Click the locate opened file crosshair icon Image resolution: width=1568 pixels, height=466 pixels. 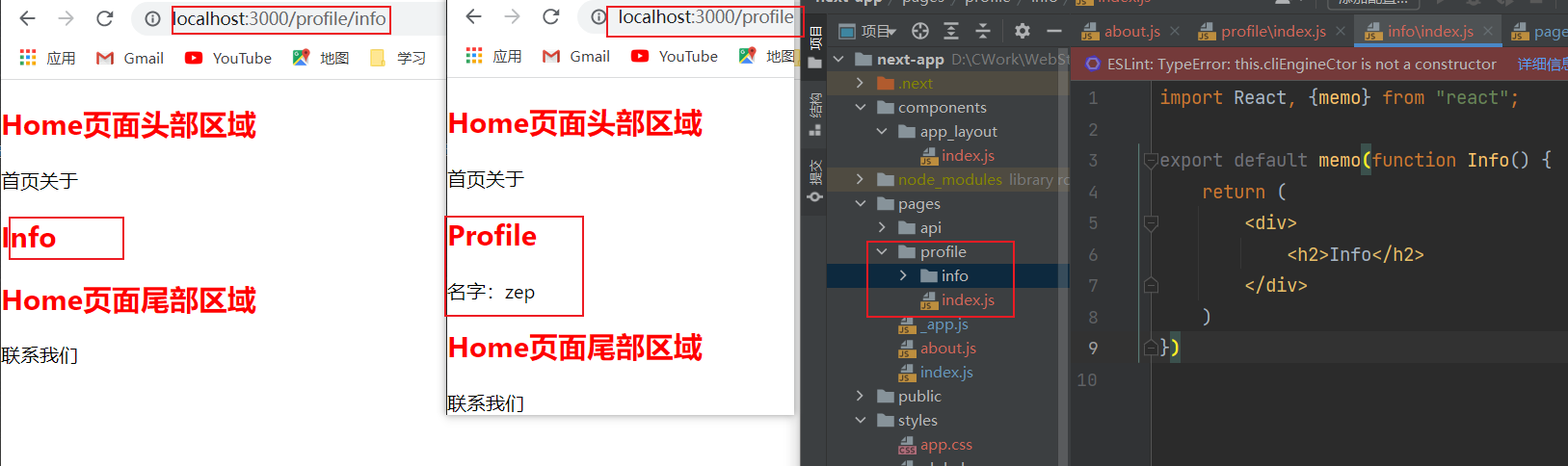pos(920,31)
